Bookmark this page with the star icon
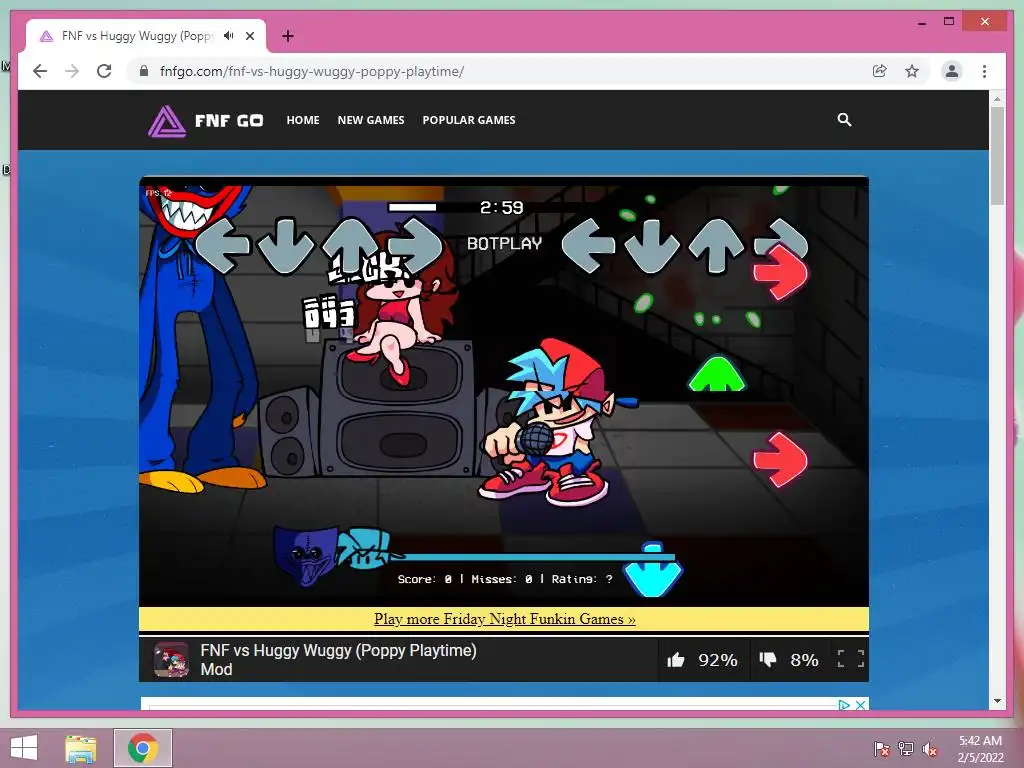Image resolution: width=1024 pixels, height=768 pixels. click(x=912, y=71)
